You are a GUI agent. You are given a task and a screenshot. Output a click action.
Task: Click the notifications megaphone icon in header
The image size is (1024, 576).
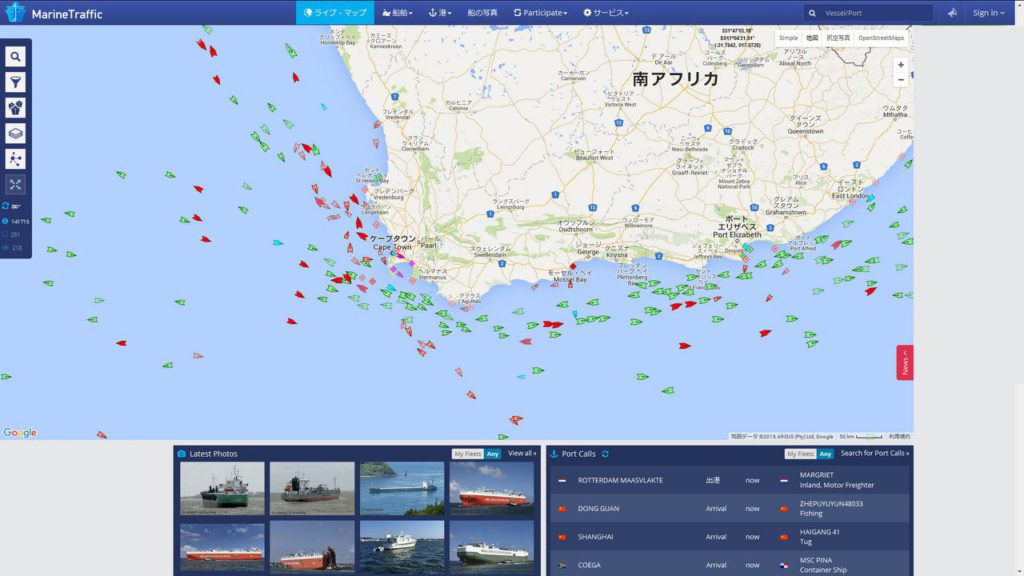952,12
